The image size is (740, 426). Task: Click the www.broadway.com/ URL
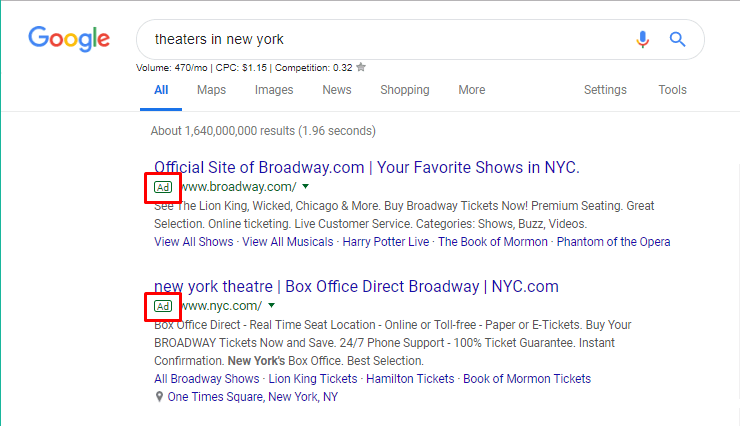coord(239,187)
